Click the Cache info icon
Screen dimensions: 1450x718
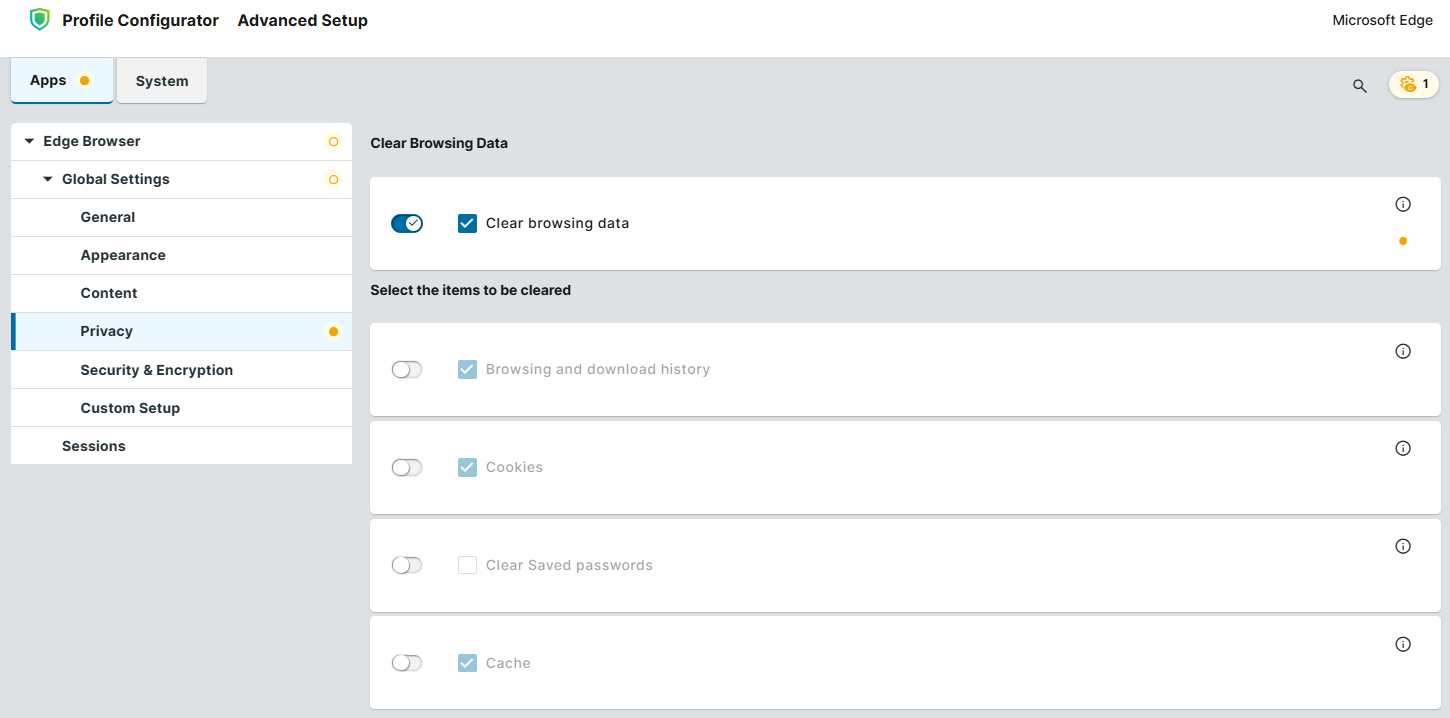[1402, 644]
